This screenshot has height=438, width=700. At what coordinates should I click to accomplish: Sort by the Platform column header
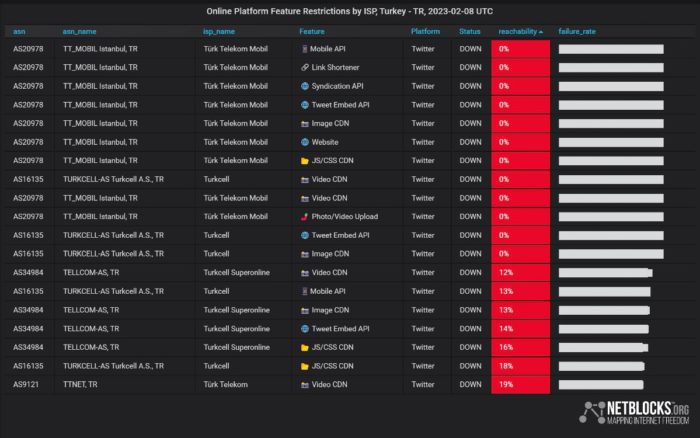[425, 31]
